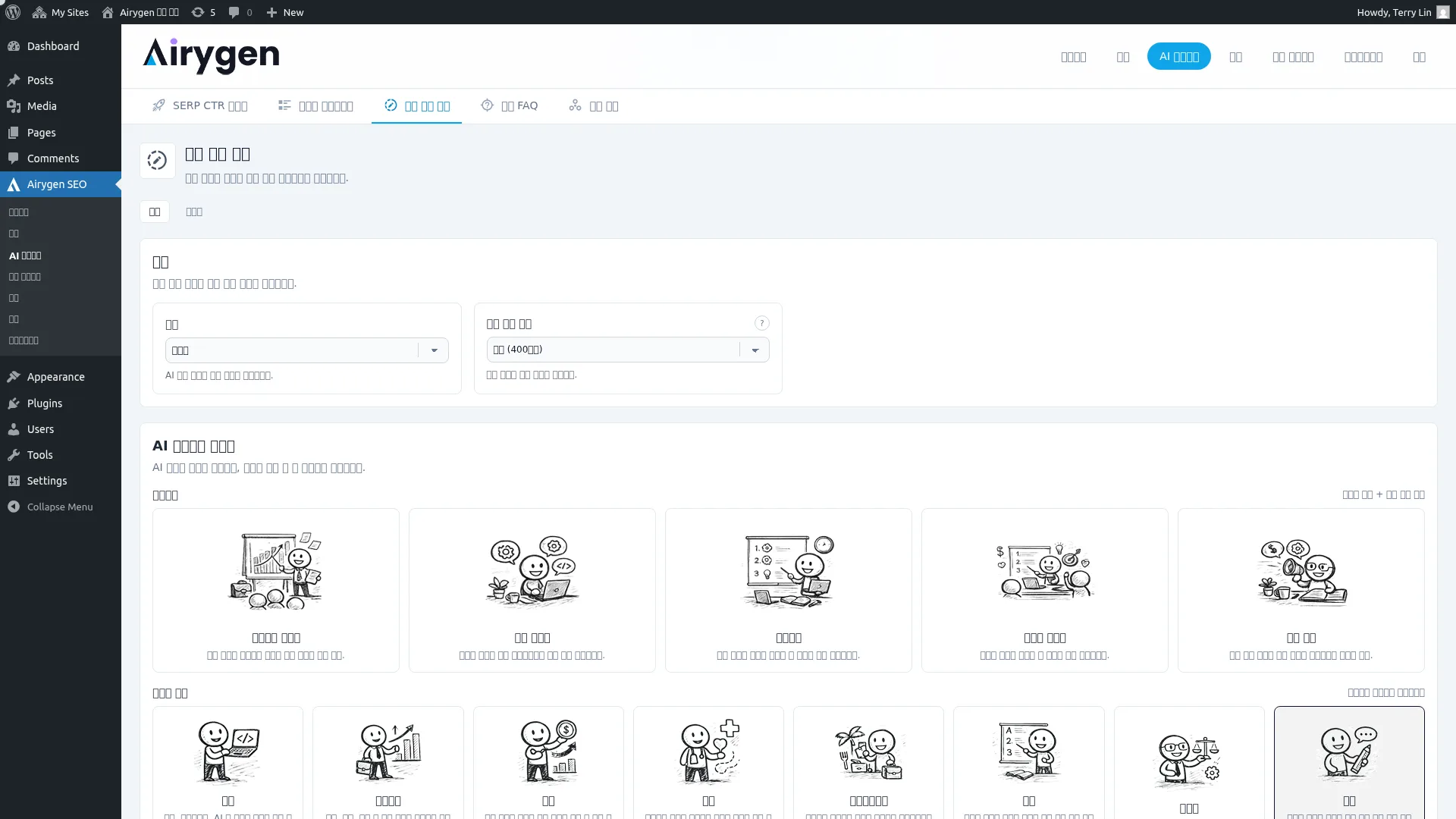Expand the dropdown showing the (400 value

tap(628, 350)
